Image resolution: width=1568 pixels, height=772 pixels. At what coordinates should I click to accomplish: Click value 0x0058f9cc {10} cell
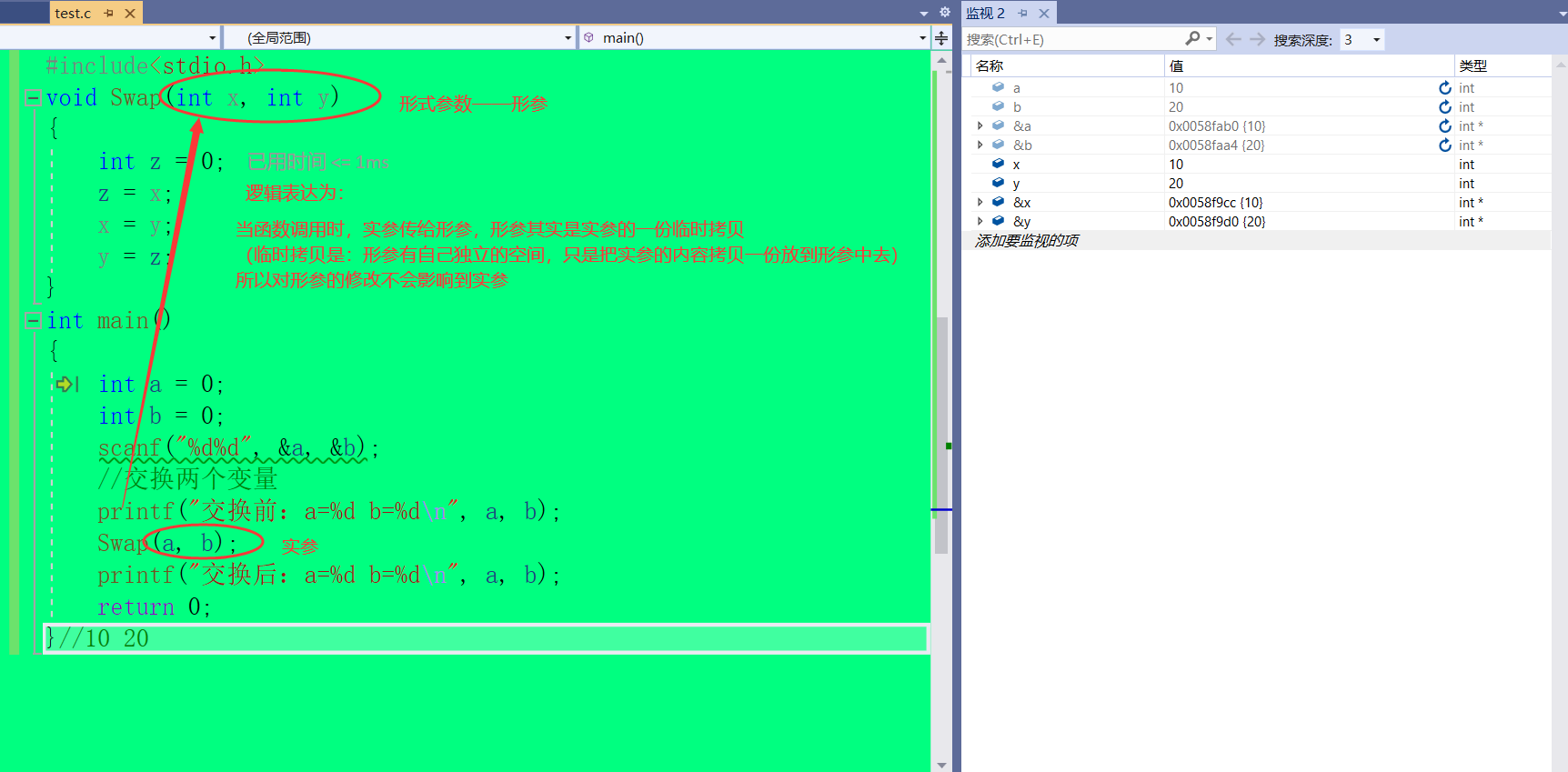click(x=1216, y=202)
